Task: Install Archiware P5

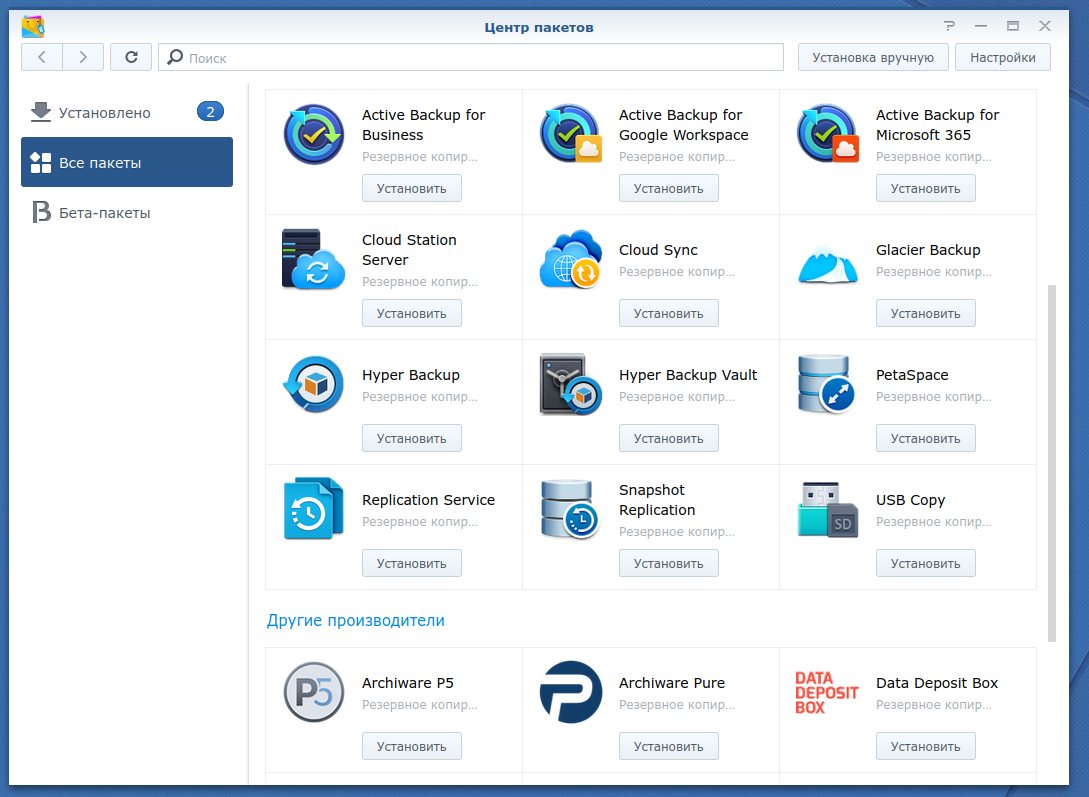Action: [x=412, y=746]
